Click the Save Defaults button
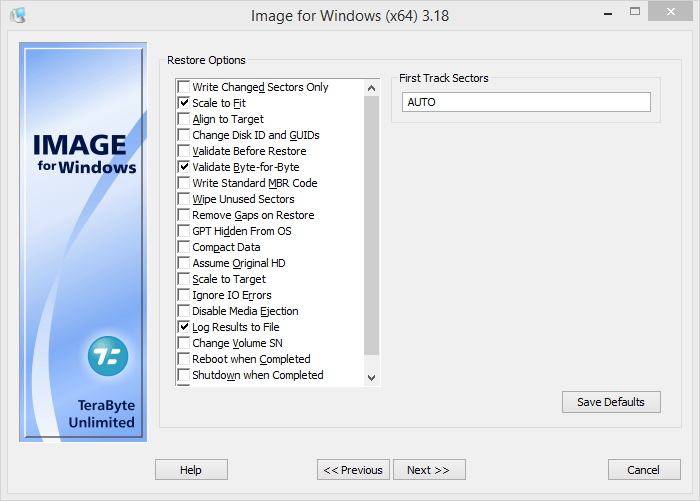 point(611,402)
